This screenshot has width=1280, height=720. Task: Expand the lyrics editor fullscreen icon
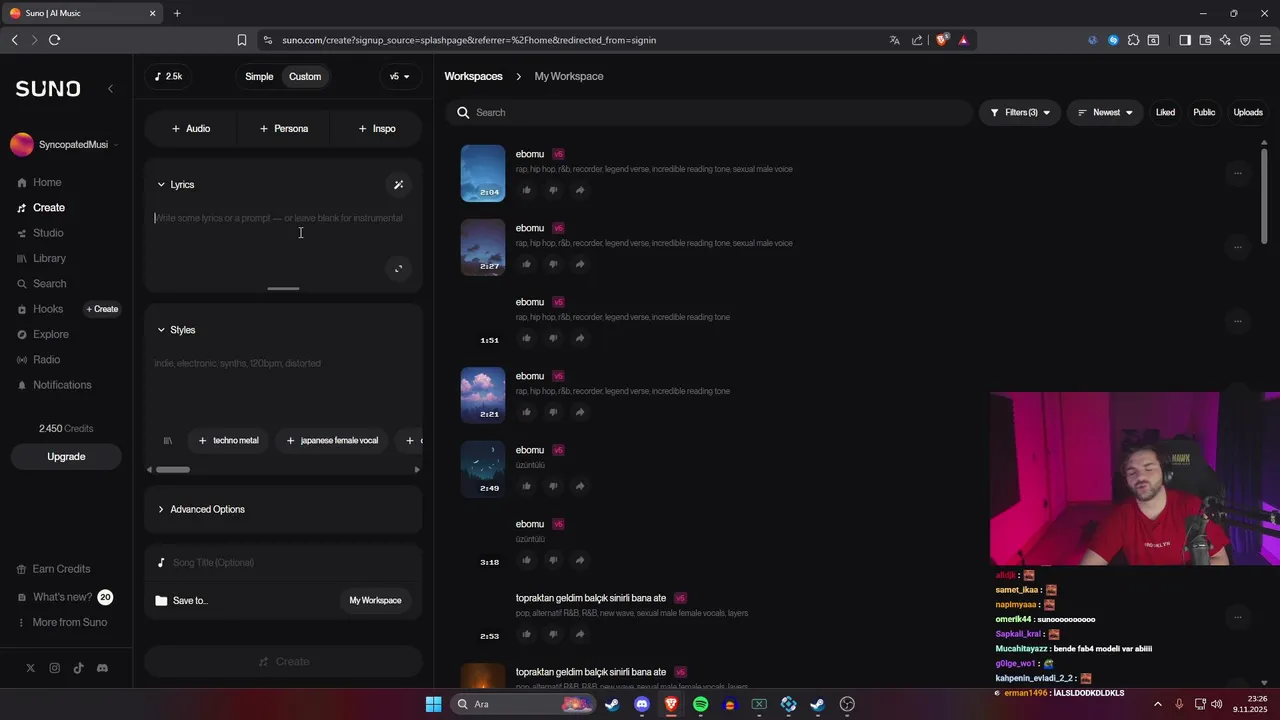pos(398,268)
